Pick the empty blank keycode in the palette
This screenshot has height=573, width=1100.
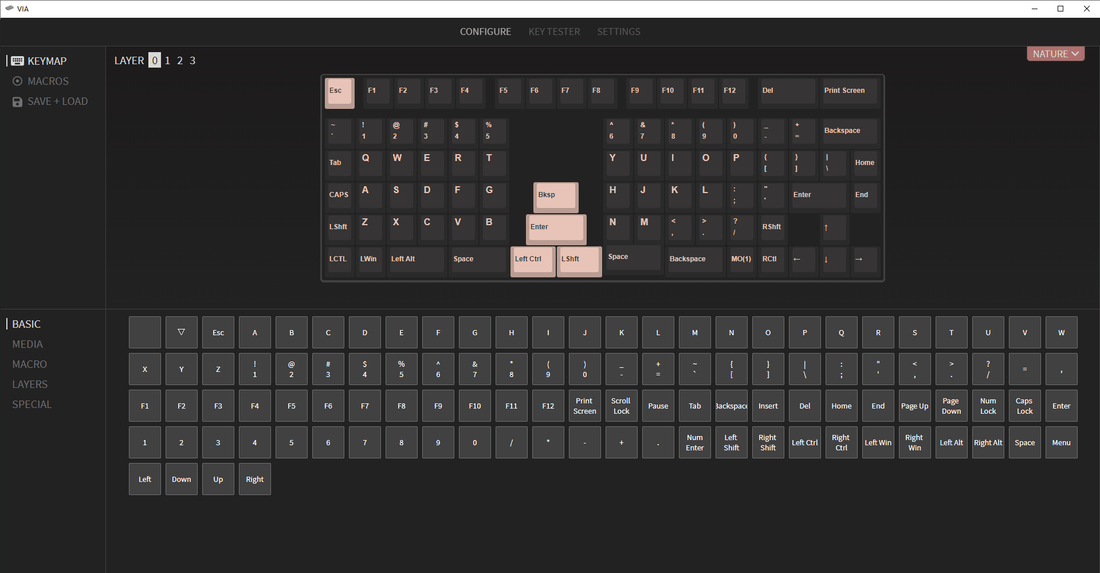(145, 332)
